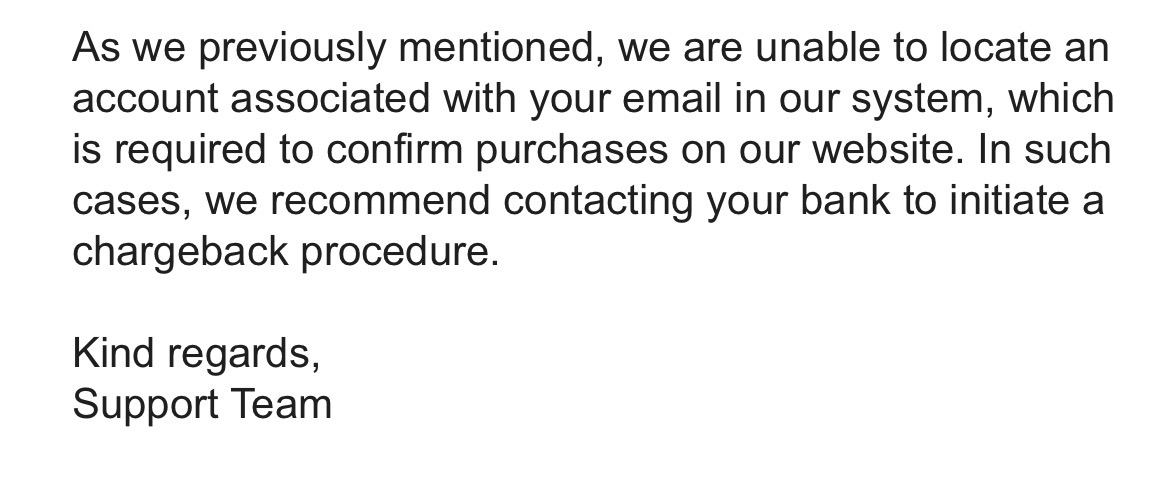Click the word "account" in the second line

[145, 100]
